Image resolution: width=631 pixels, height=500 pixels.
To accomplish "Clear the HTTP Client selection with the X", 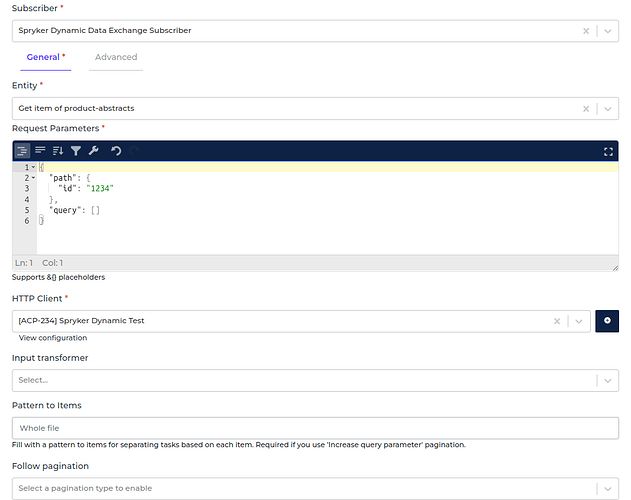I will (x=557, y=321).
